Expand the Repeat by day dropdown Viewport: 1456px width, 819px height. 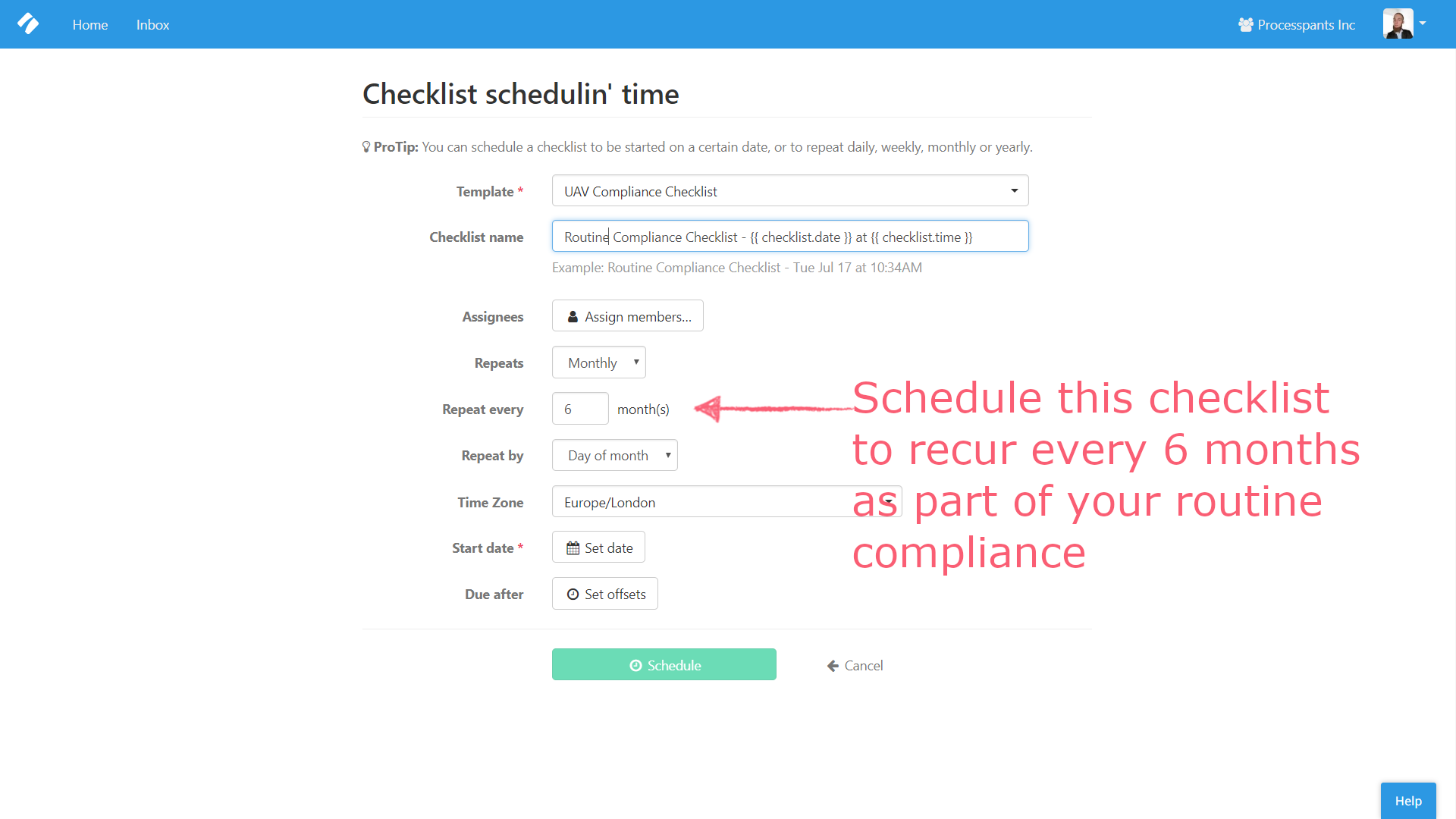coord(614,455)
